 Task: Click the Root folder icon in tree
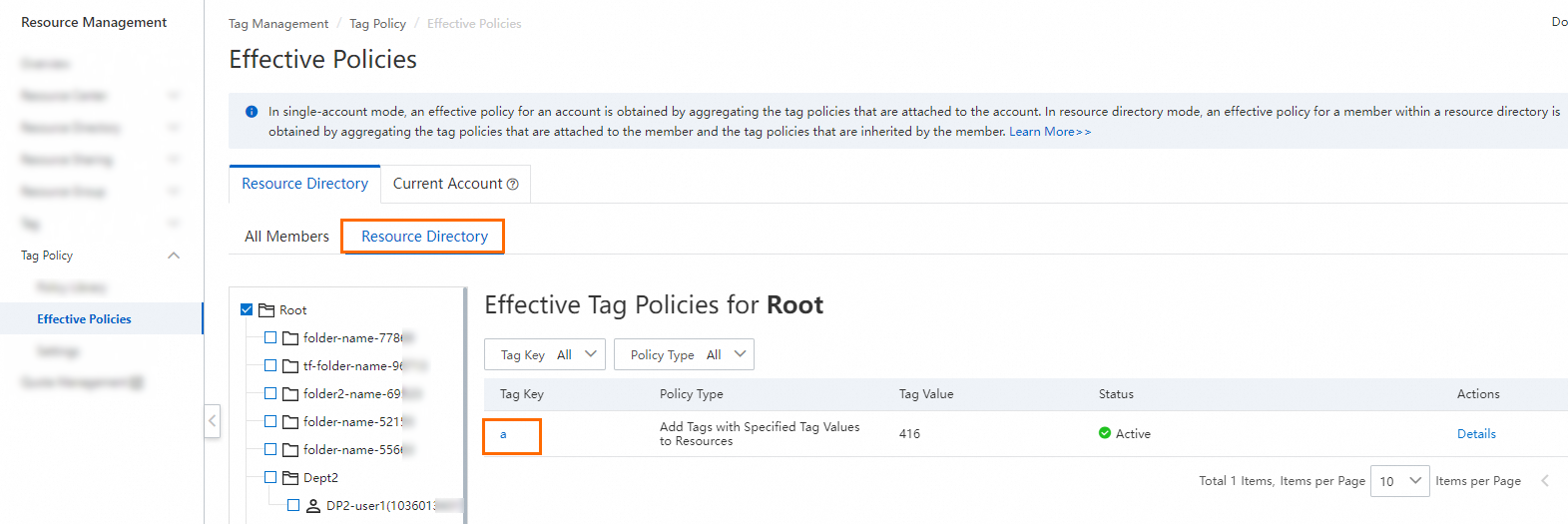click(x=266, y=310)
